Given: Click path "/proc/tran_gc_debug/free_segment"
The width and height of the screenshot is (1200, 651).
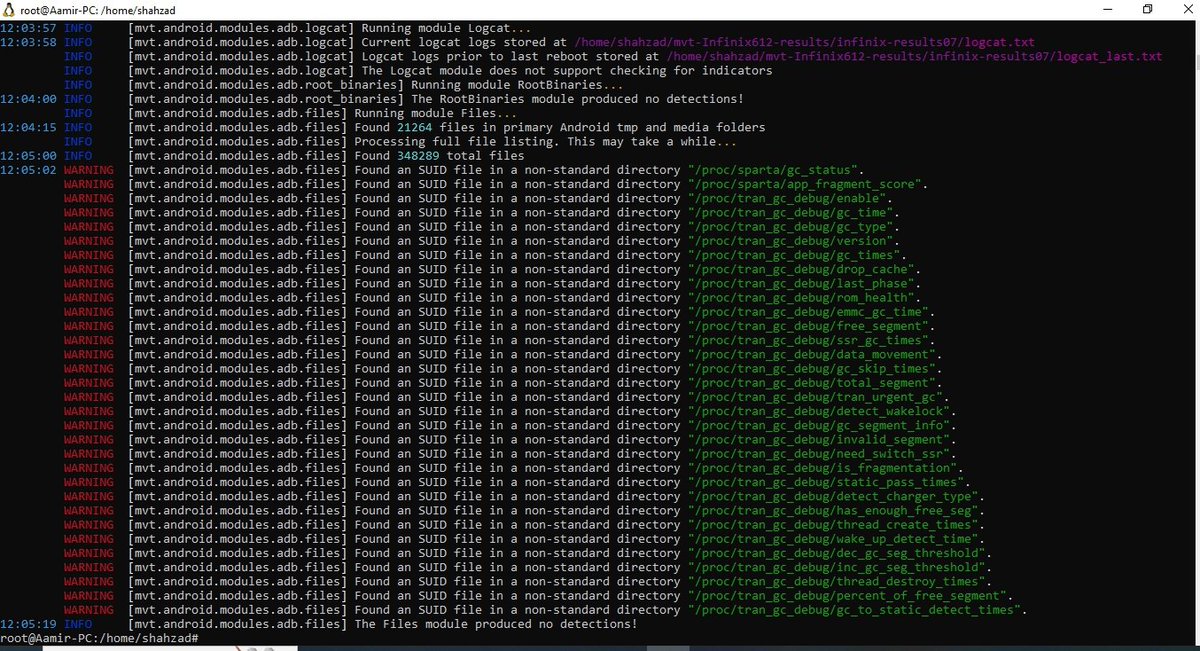Looking at the screenshot, I should (x=810, y=326).
